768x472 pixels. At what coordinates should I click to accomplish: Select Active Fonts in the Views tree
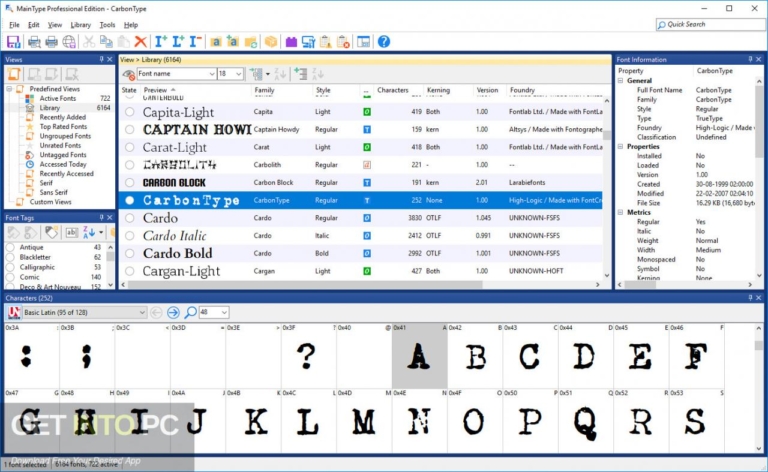click(x=58, y=98)
